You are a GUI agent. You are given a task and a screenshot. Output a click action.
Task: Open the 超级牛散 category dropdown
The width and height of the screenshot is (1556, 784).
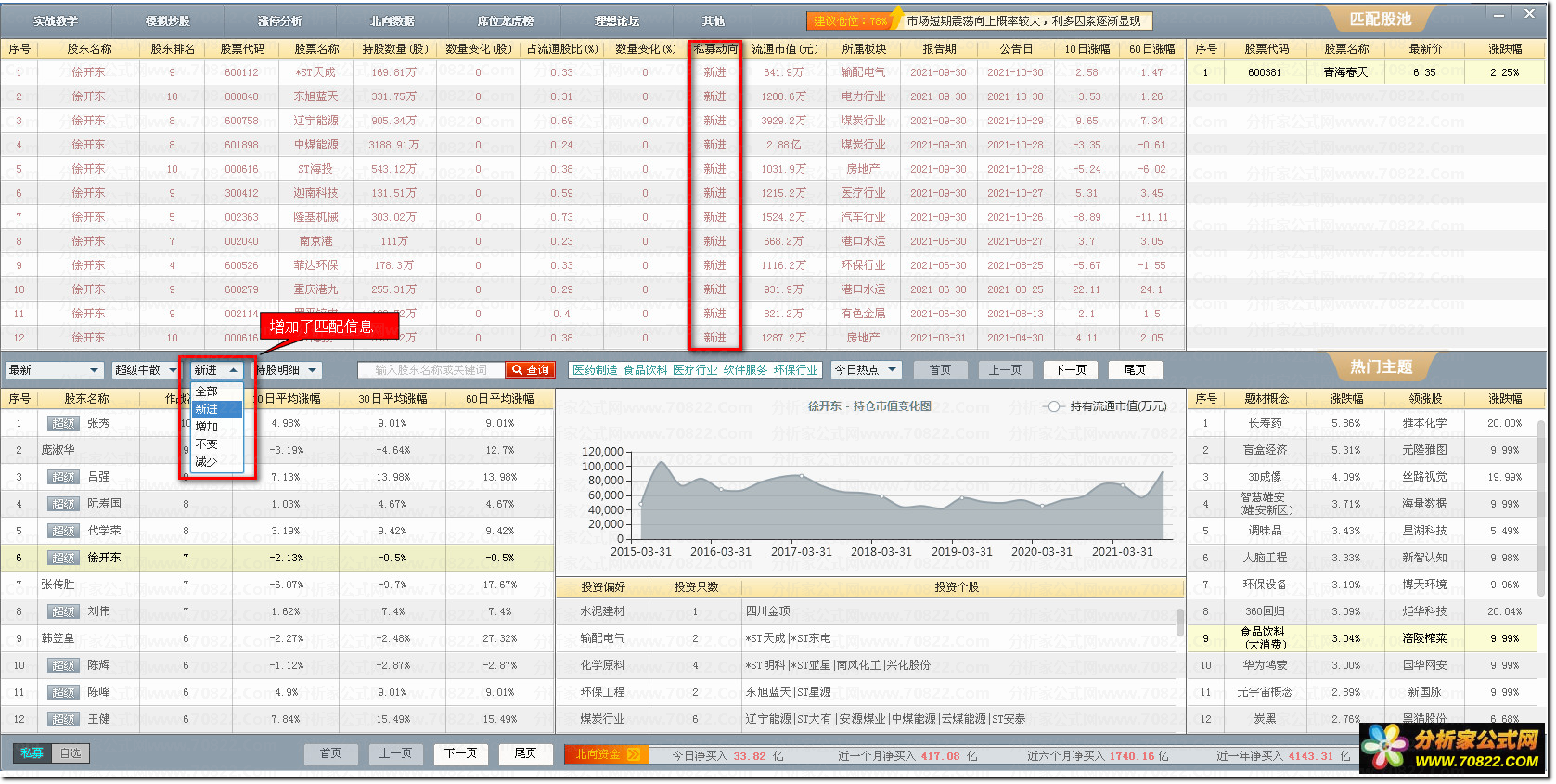tap(145, 370)
